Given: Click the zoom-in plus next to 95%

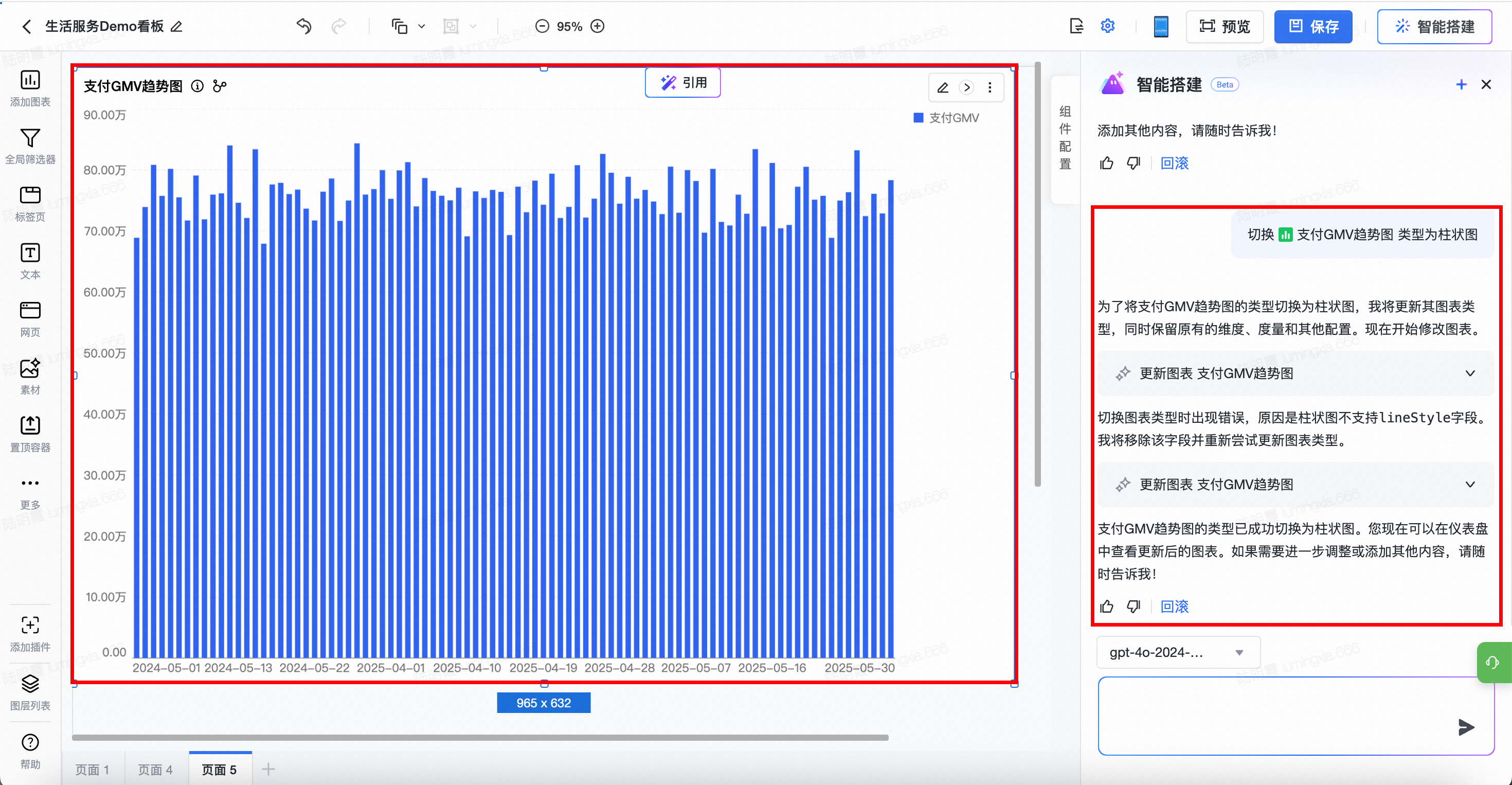Looking at the screenshot, I should (x=598, y=26).
